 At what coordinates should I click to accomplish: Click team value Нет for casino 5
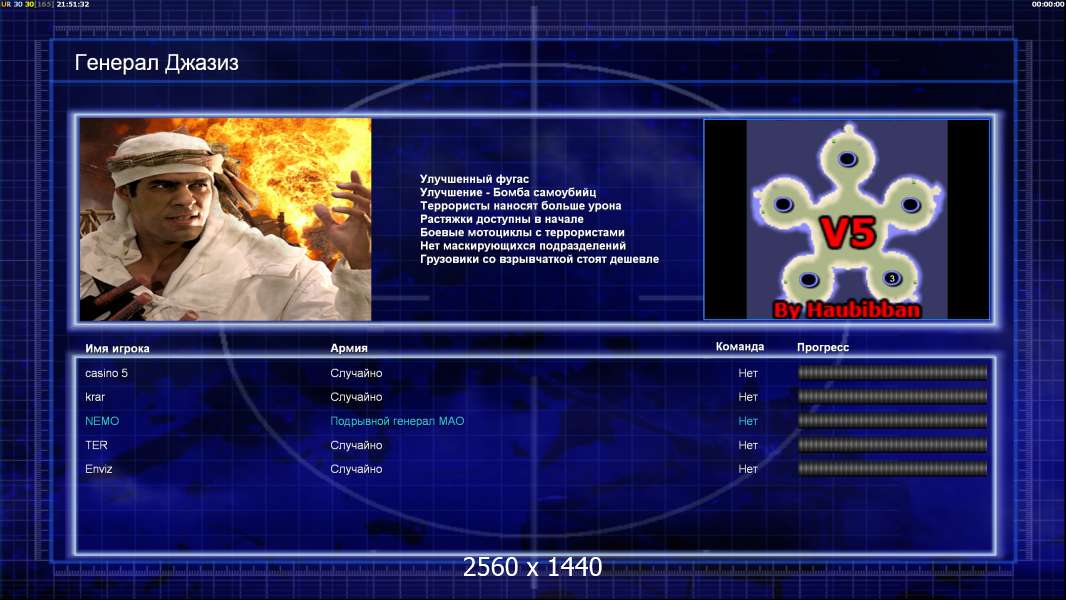point(748,373)
